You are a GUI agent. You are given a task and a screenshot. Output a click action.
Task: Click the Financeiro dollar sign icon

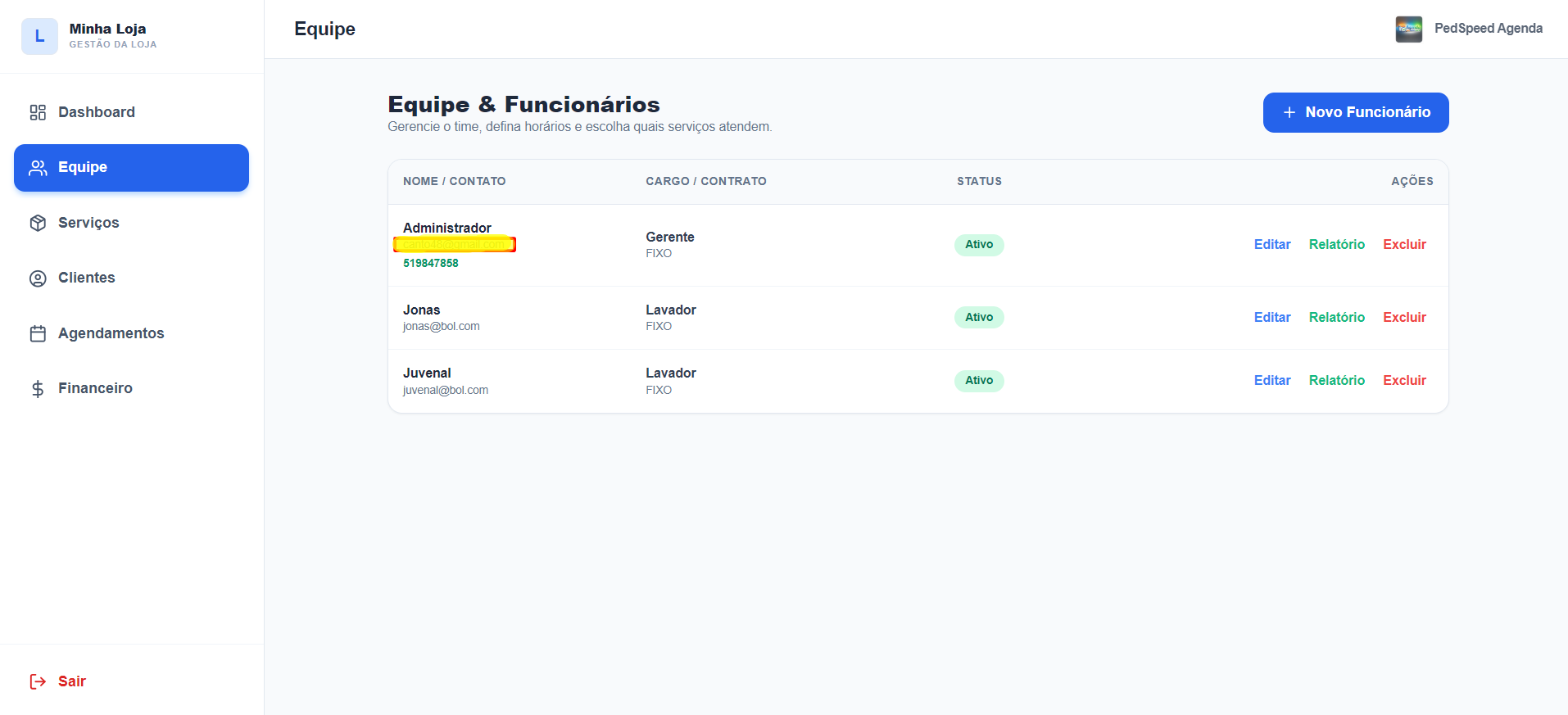click(x=38, y=389)
